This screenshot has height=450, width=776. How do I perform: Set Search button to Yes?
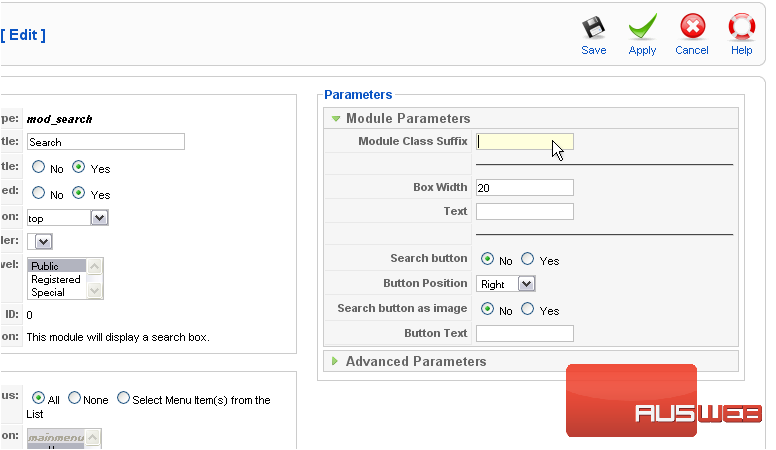(x=527, y=260)
